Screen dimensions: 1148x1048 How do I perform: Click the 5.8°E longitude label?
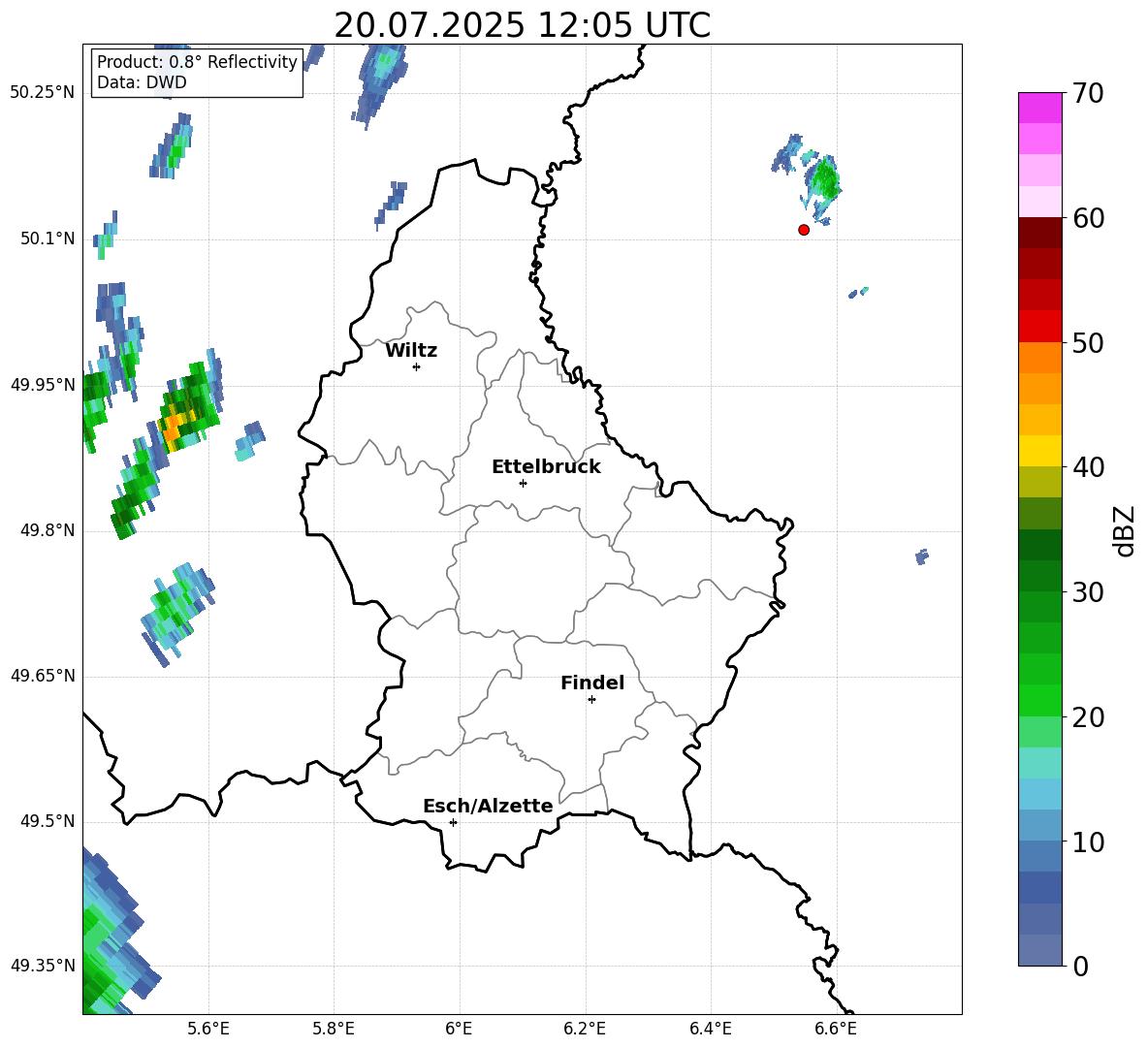coord(334,1029)
